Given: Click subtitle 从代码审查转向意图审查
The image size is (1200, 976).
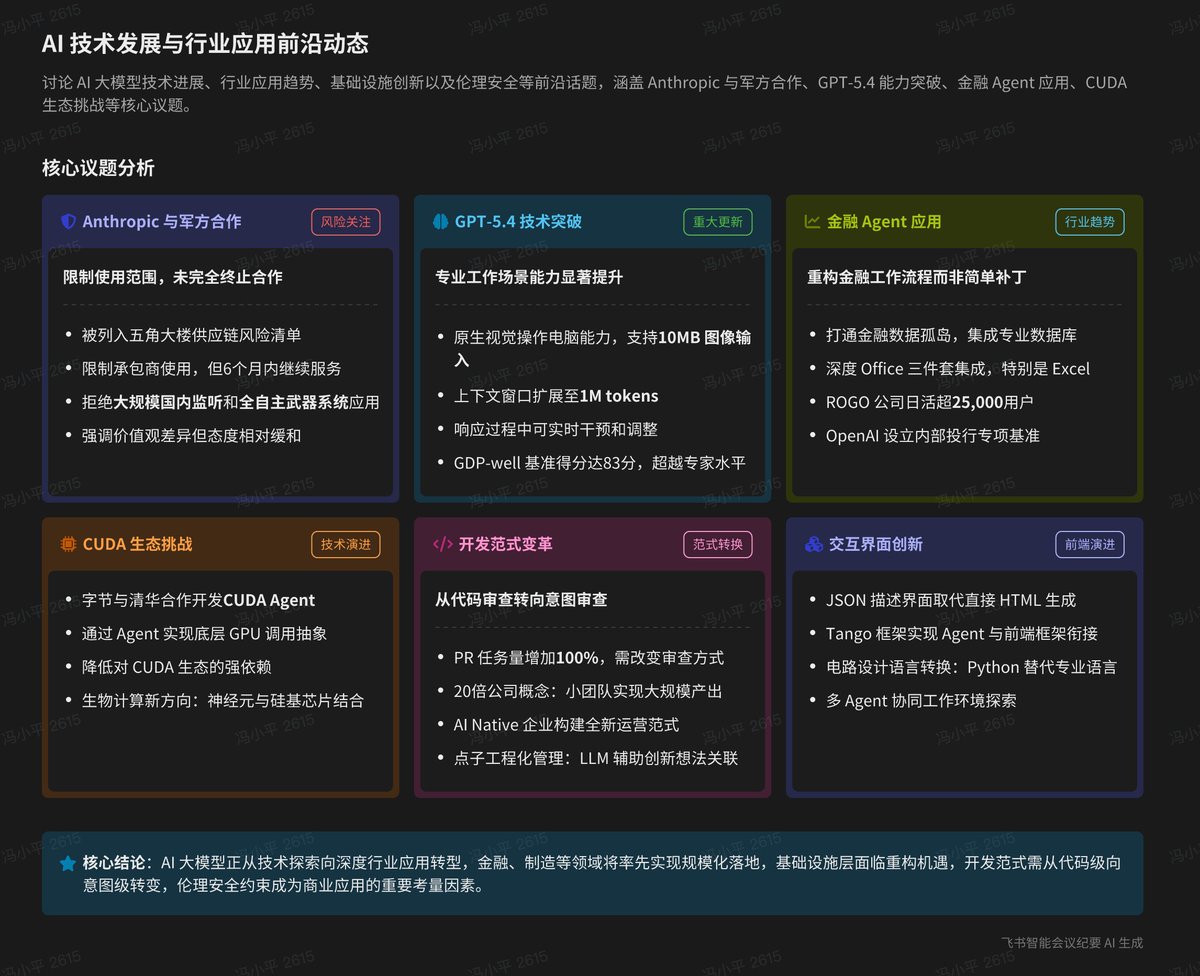Looking at the screenshot, I should [521, 600].
